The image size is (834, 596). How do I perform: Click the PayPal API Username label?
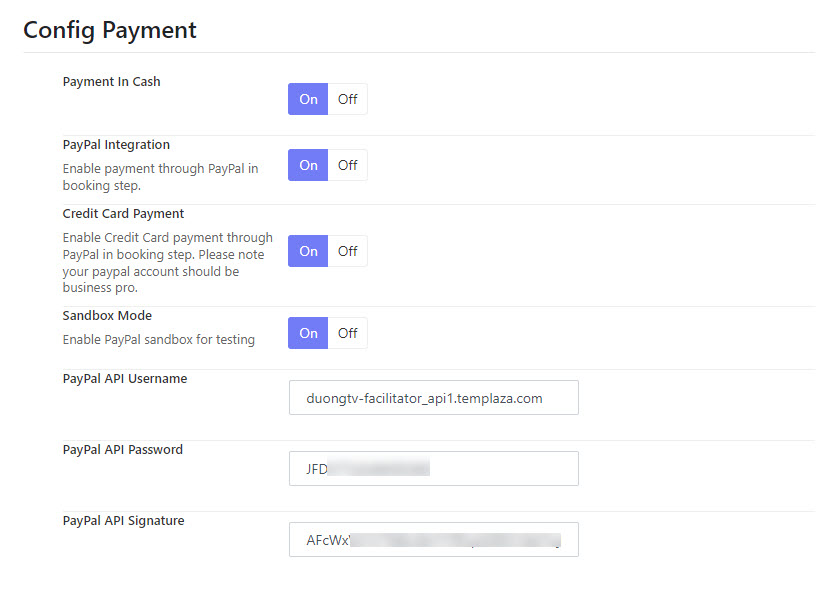[125, 379]
